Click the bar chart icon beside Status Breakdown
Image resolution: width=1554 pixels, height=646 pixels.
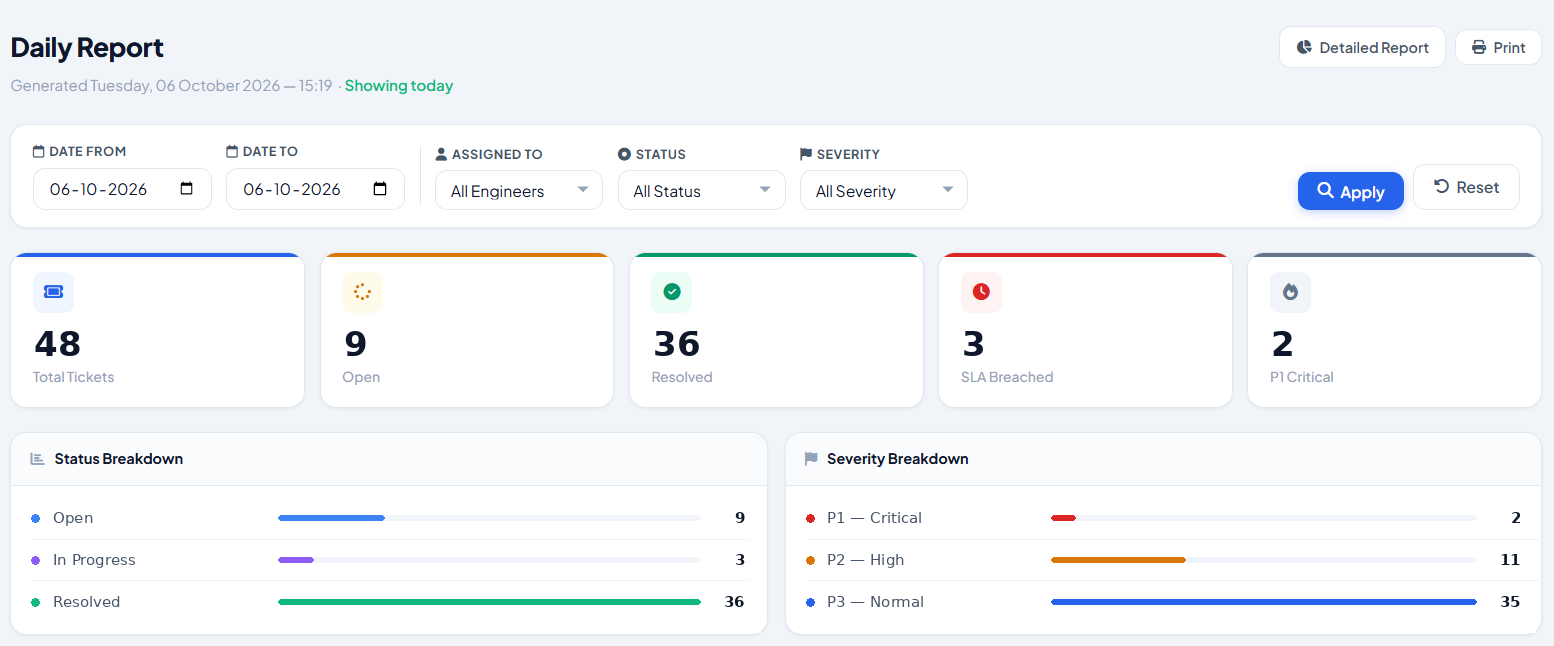pyautogui.click(x=38, y=459)
